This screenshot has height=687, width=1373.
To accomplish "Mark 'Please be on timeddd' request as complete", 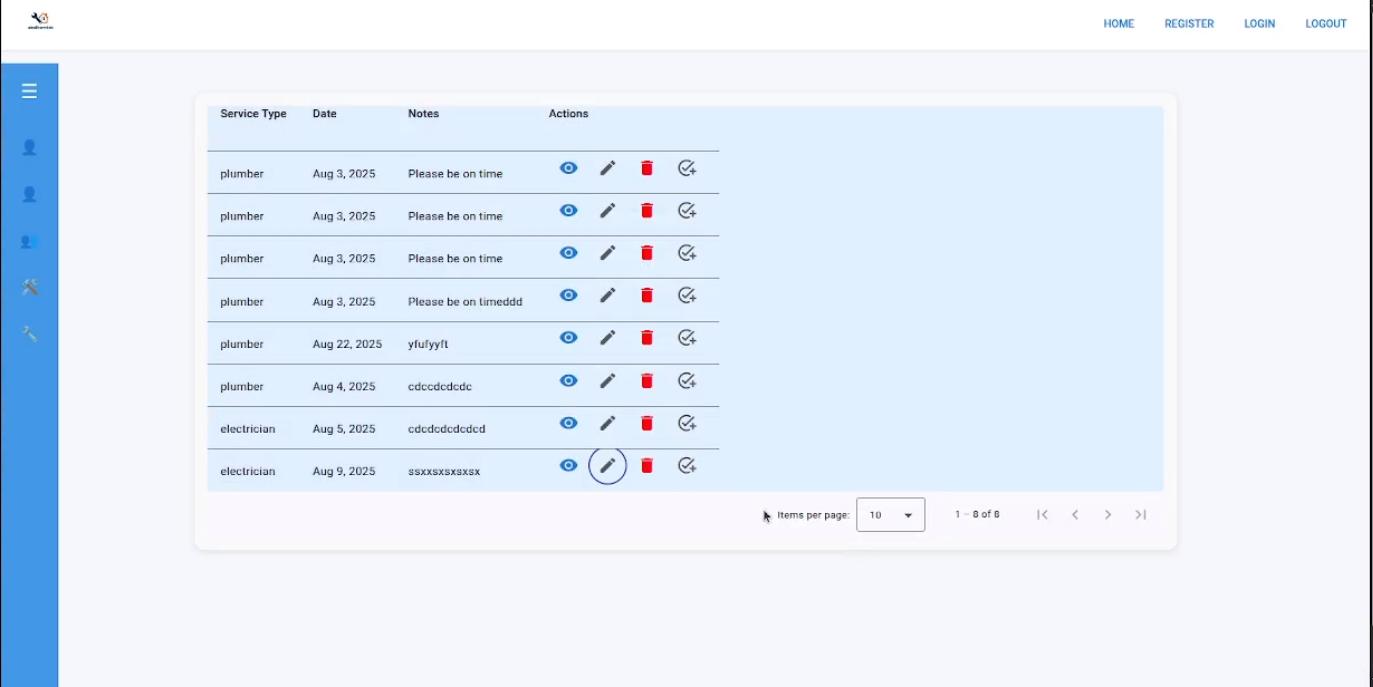I will pos(687,295).
